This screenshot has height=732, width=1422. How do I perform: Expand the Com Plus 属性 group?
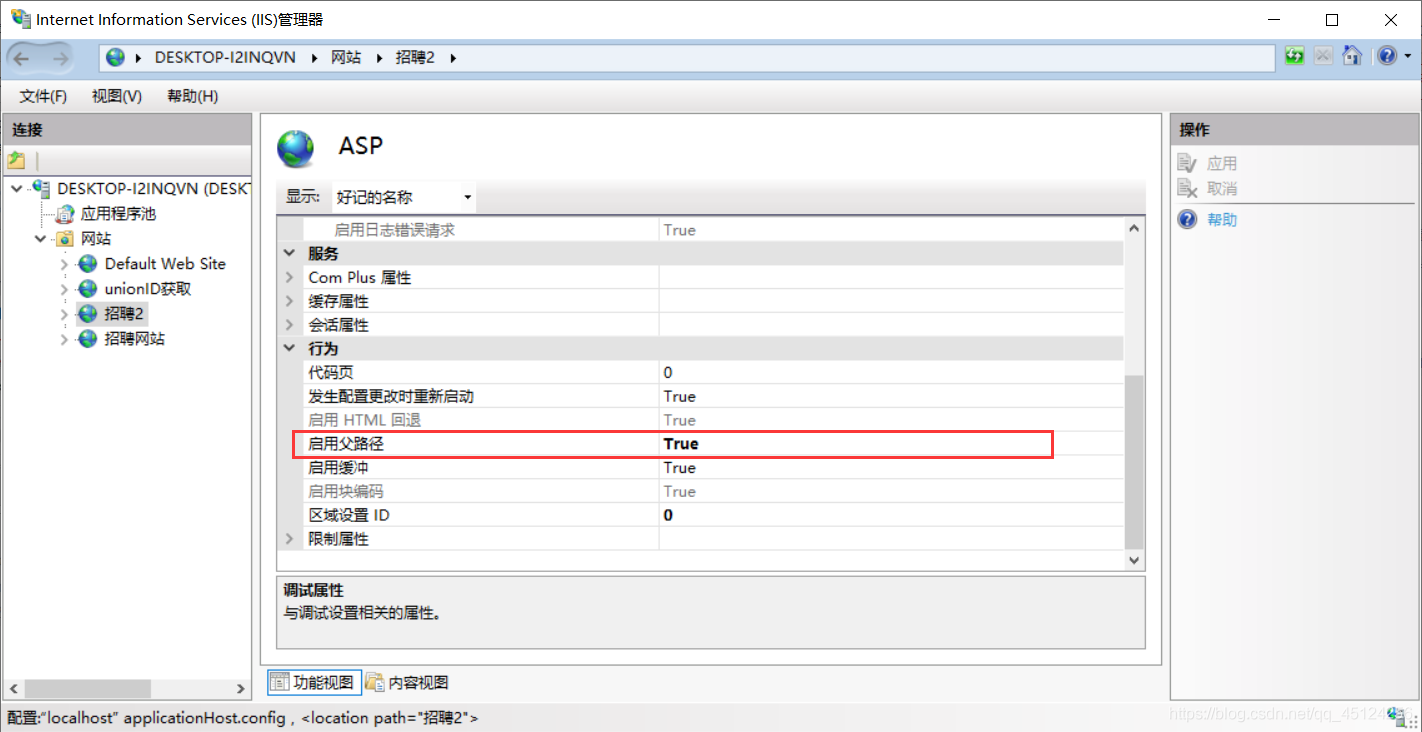tap(290, 277)
